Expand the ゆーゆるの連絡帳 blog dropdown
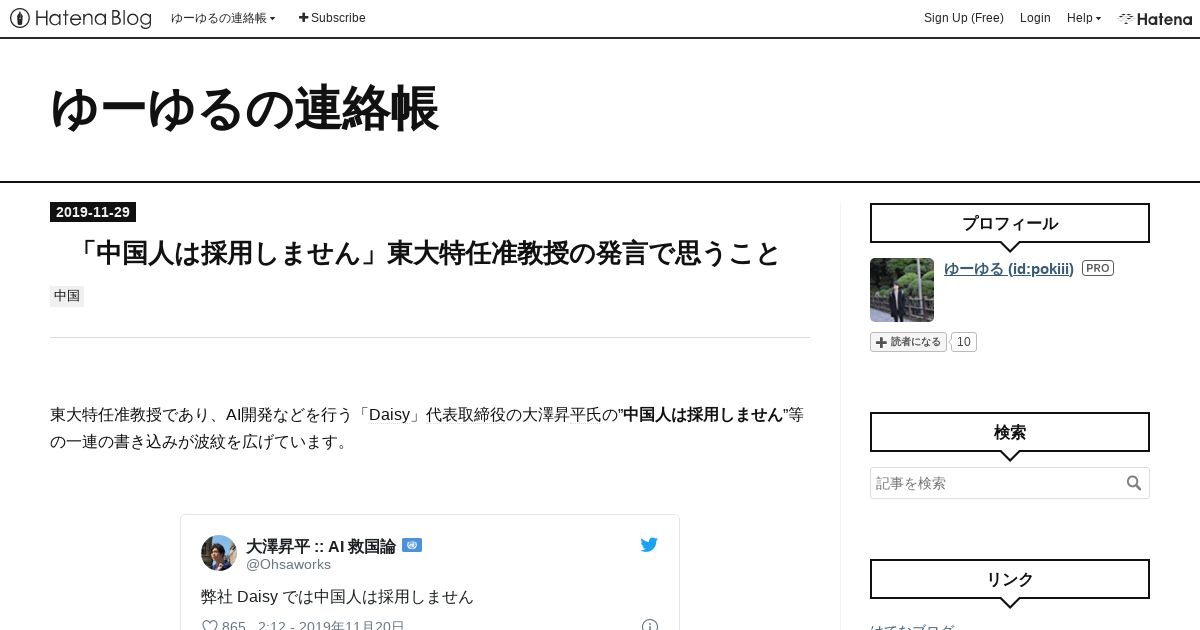The image size is (1200, 630). (223, 18)
